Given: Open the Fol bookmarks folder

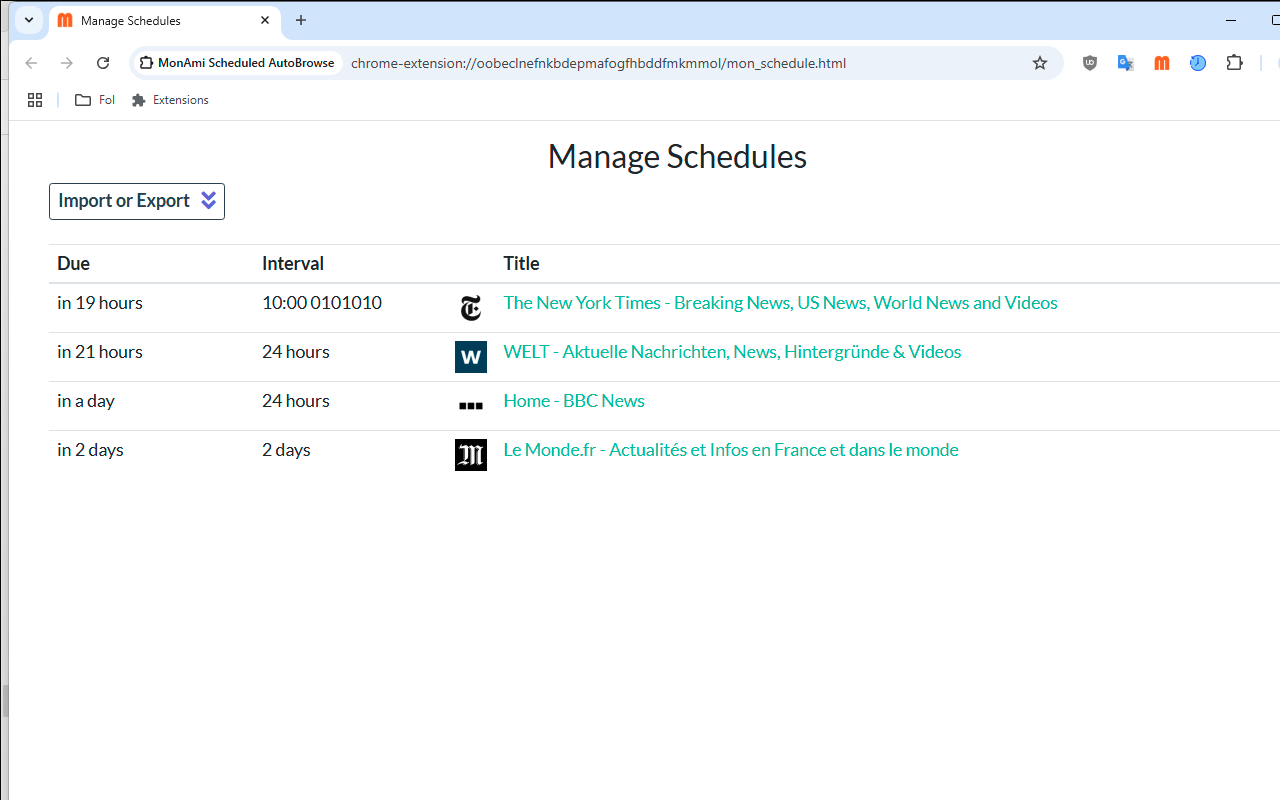Looking at the screenshot, I should (x=95, y=100).
